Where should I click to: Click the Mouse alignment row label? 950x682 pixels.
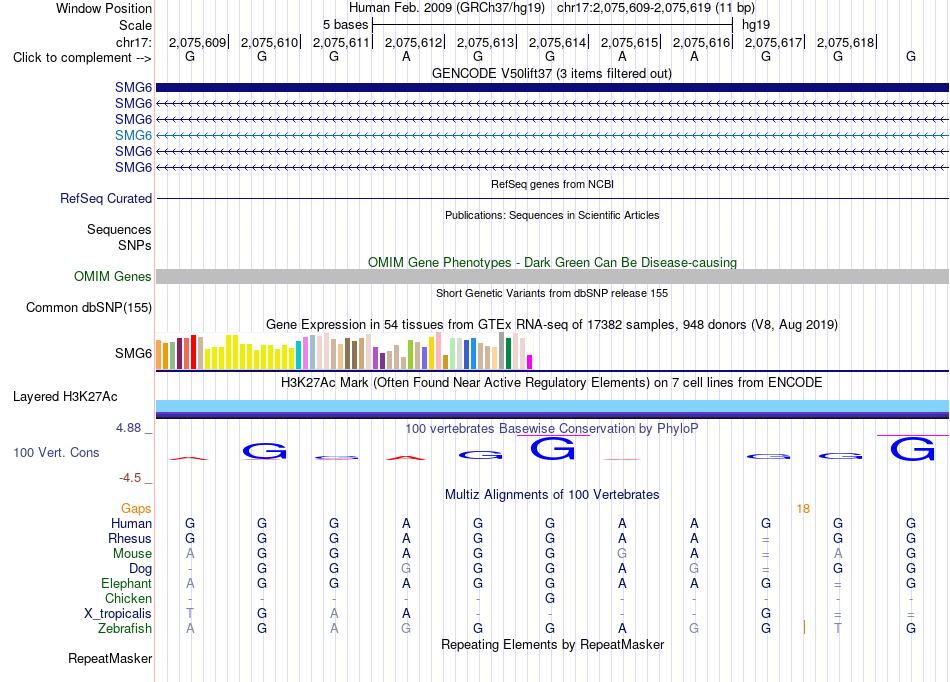click(132, 553)
